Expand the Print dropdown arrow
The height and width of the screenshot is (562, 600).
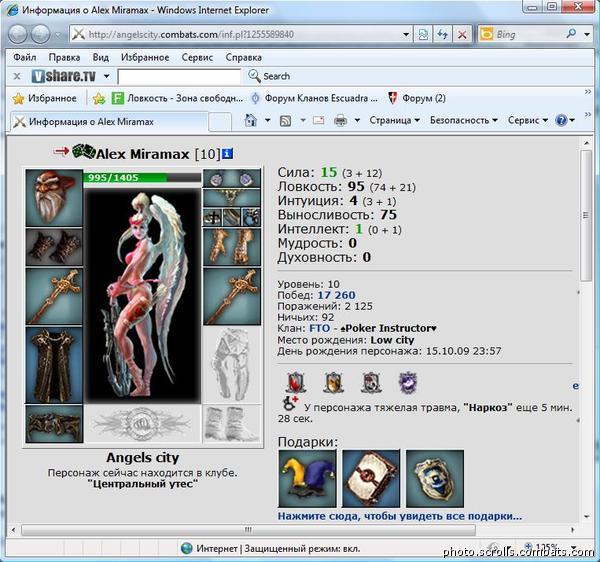coord(357,121)
